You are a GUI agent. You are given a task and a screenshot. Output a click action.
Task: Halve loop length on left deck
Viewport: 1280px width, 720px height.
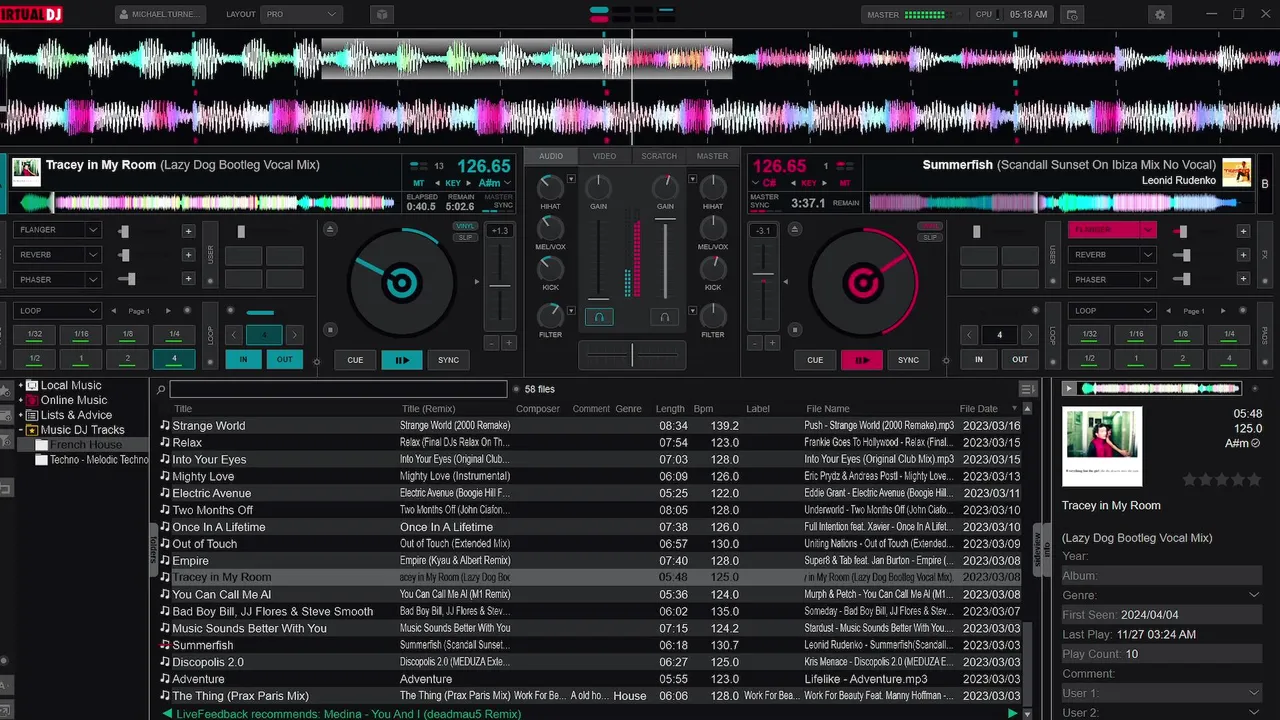tap(234, 335)
